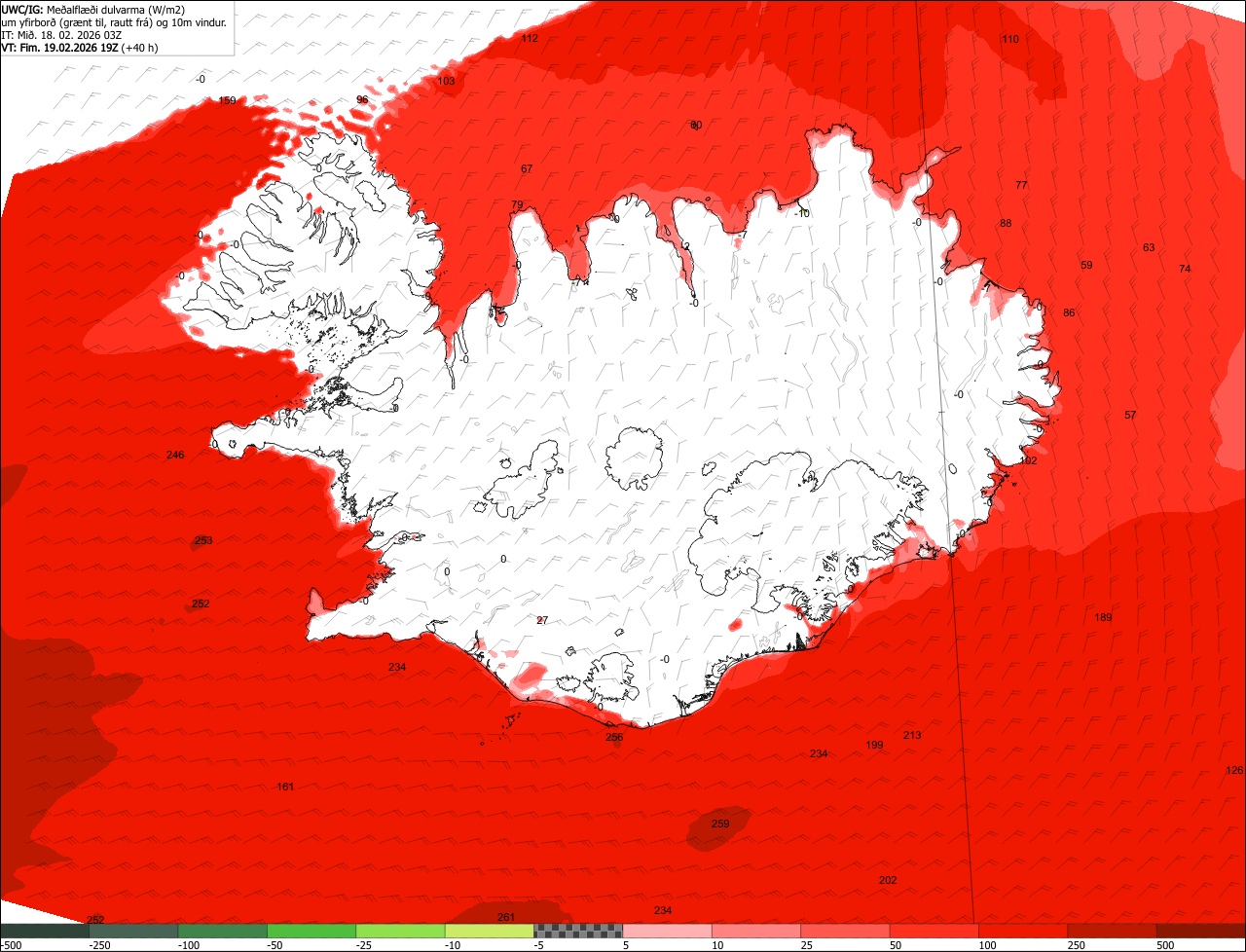1246x952 pixels.
Task: Click the map value 110 in the northeast
Action: [x=1010, y=39]
